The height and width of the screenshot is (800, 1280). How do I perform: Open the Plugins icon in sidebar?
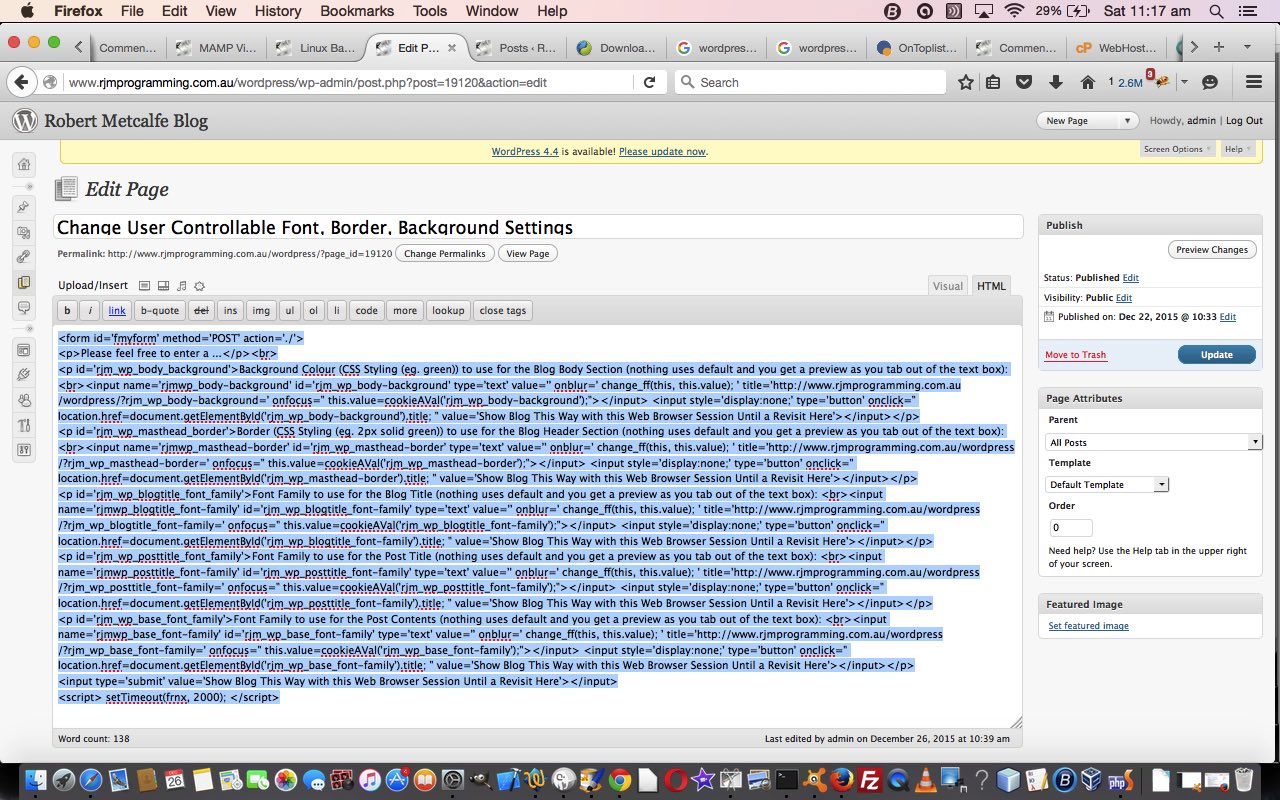click(24, 375)
